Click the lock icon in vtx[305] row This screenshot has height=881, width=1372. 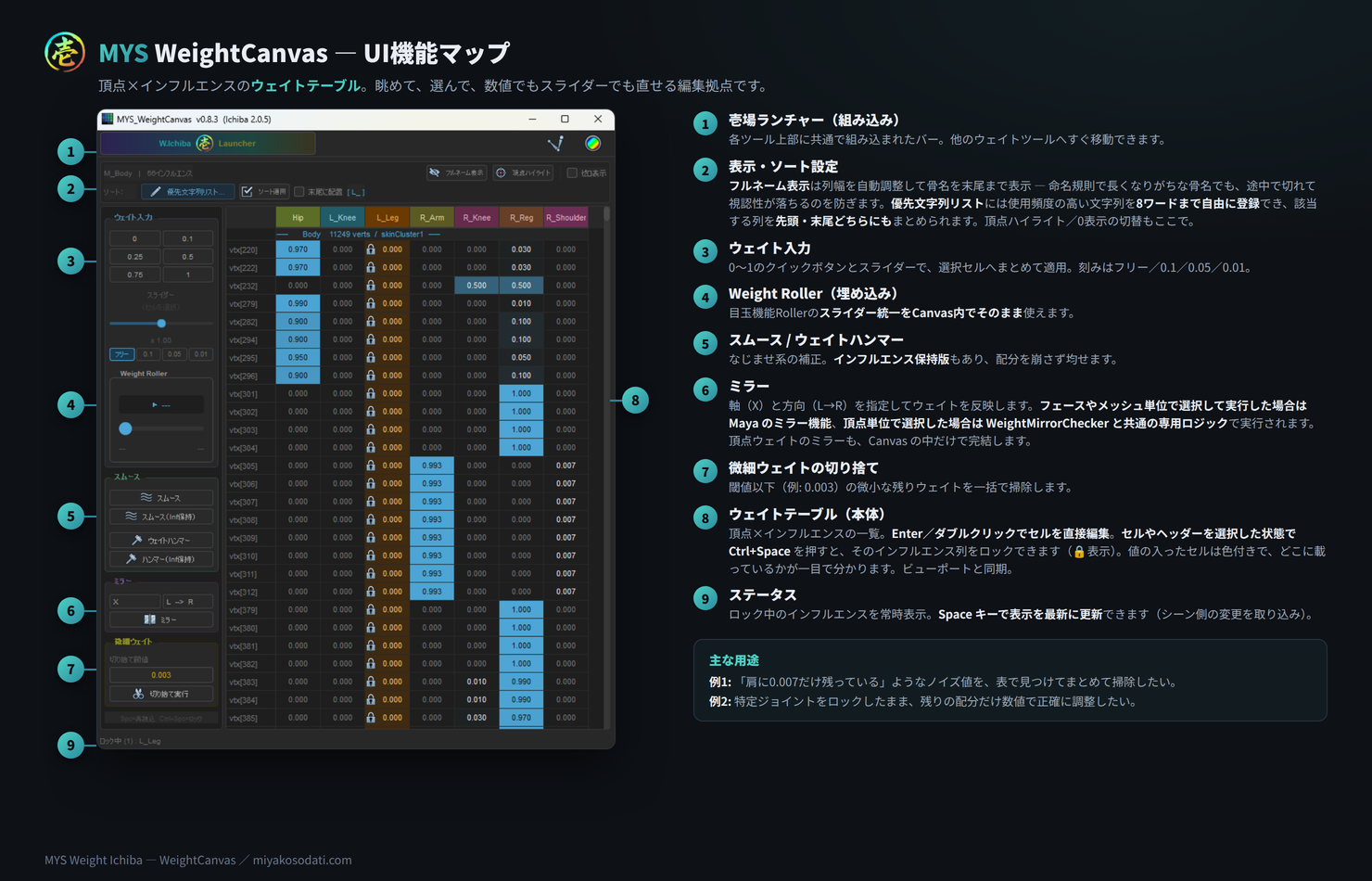[x=371, y=466]
